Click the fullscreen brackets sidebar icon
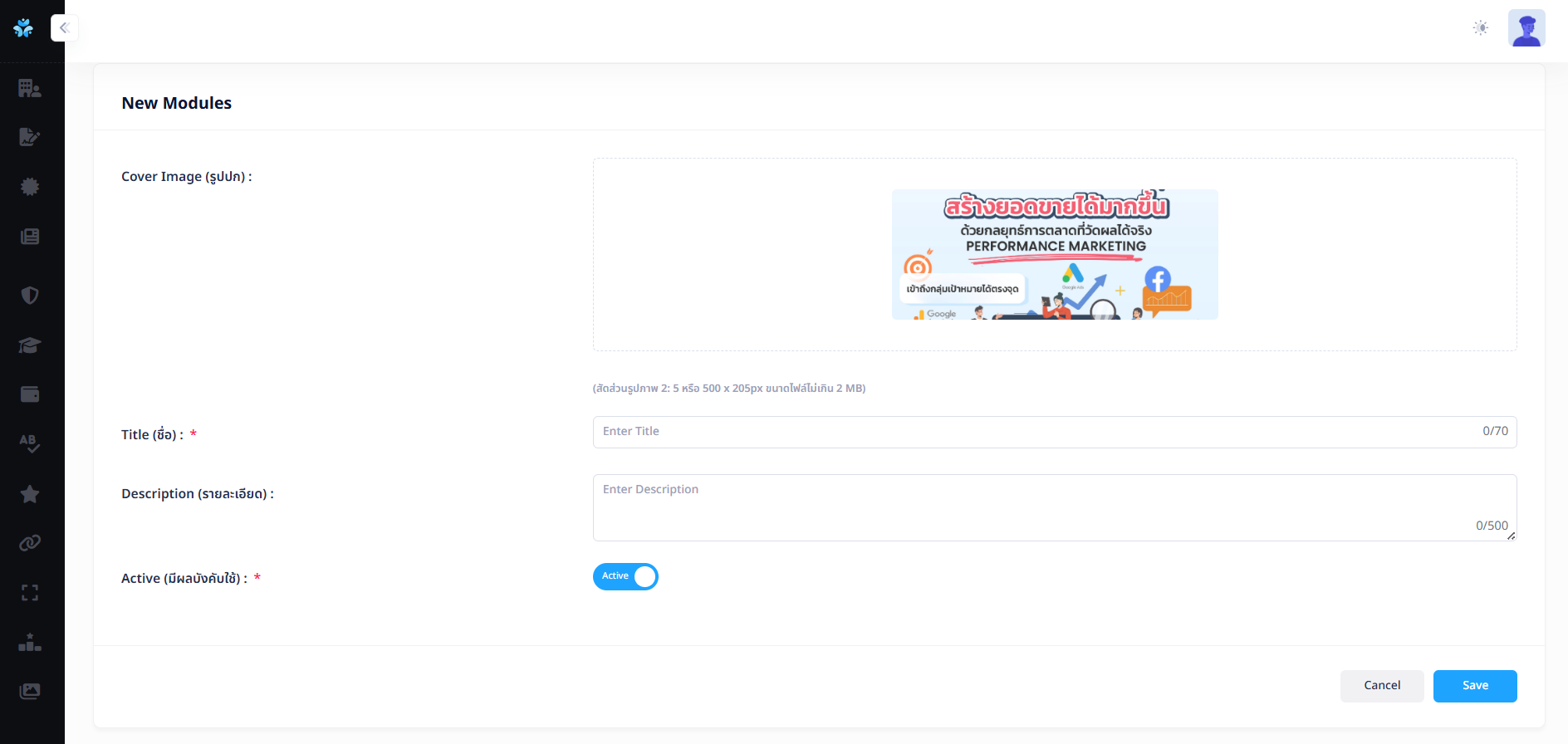Image resolution: width=1568 pixels, height=744 pixels. (30, 593)
